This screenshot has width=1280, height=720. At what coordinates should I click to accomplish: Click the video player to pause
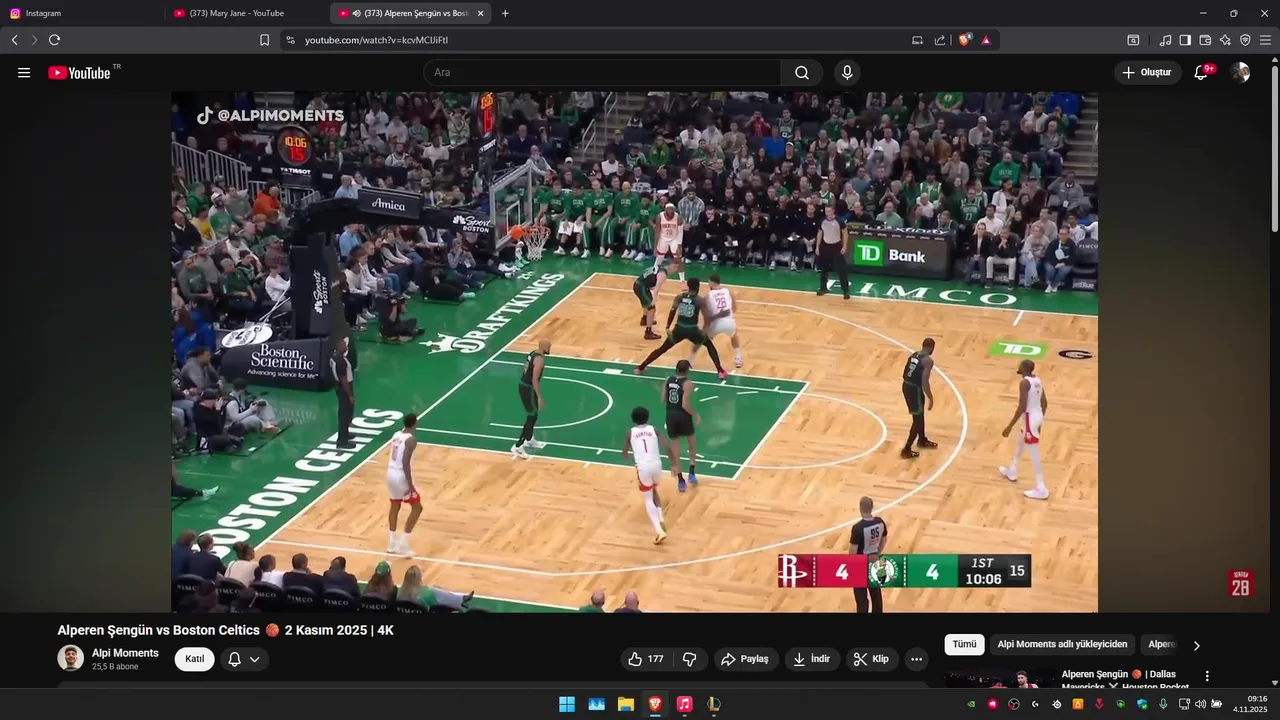click(x=634, y=352)
